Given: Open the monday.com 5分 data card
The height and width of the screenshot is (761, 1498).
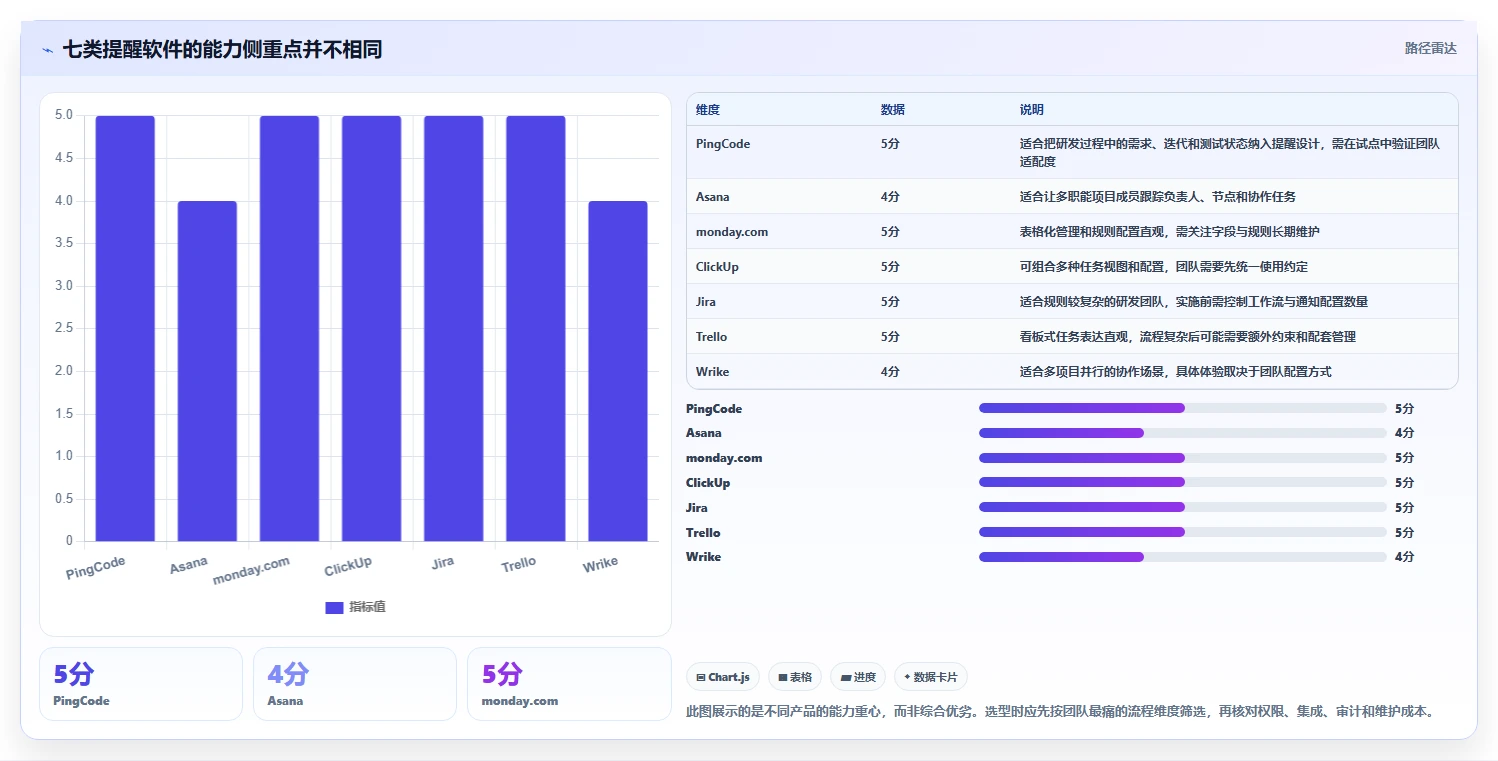Looking at the screenshot, I should pyautogui.click(x=569, y=684).
